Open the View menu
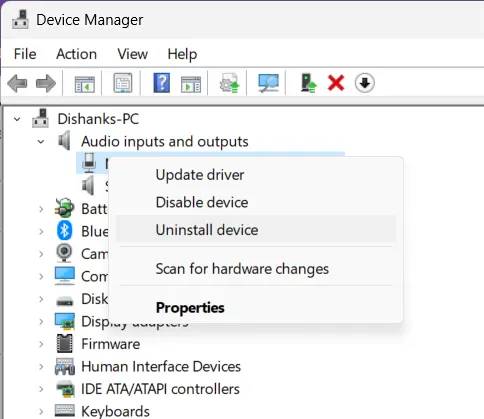This screenshot has width=484, height=419. [132, 54]
